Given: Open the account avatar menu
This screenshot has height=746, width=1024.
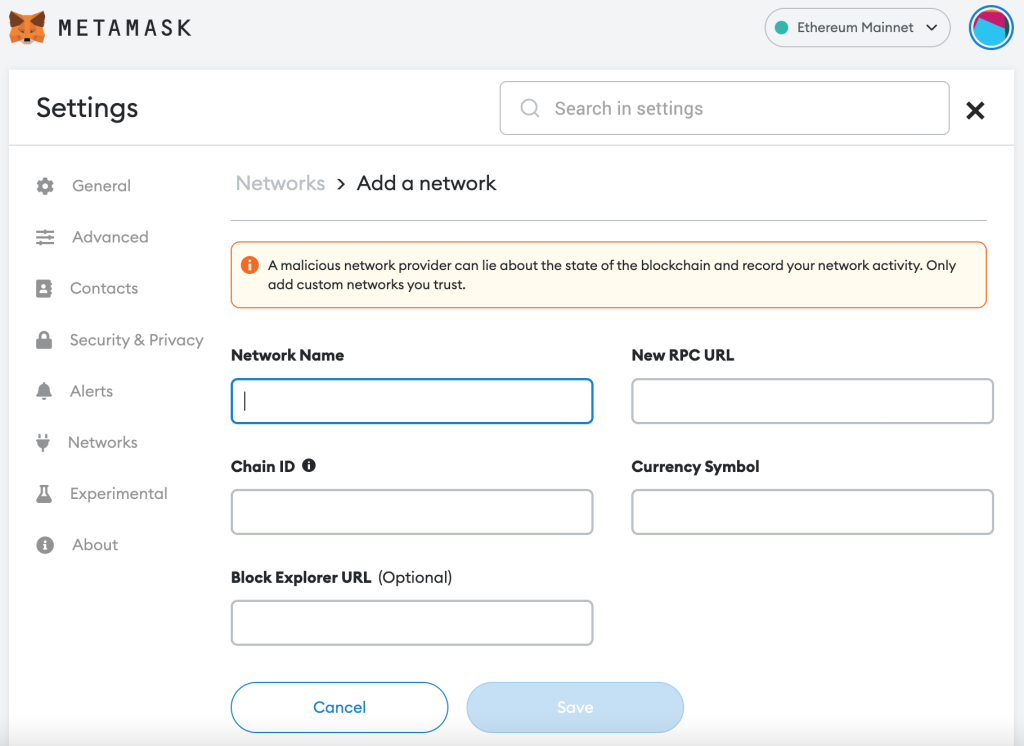Looking at the screenshot, I should point(991,27).
